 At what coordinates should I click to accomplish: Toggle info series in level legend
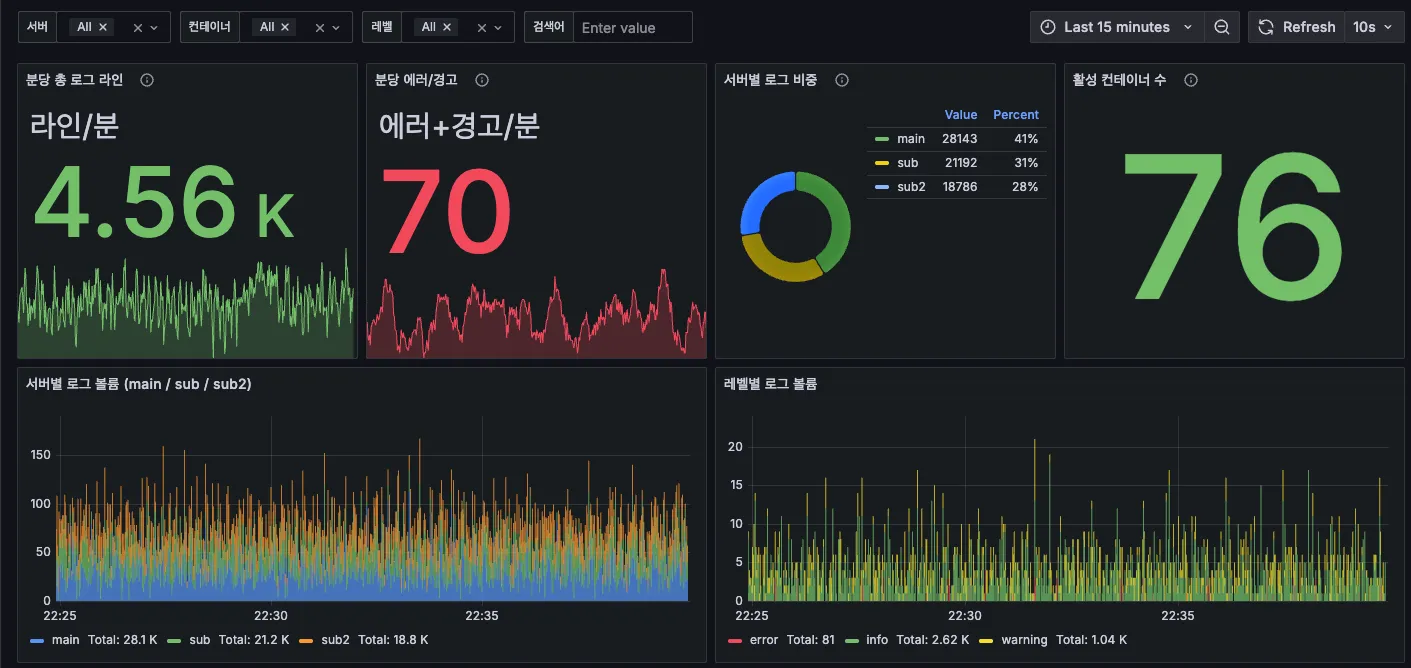(877, 640)
